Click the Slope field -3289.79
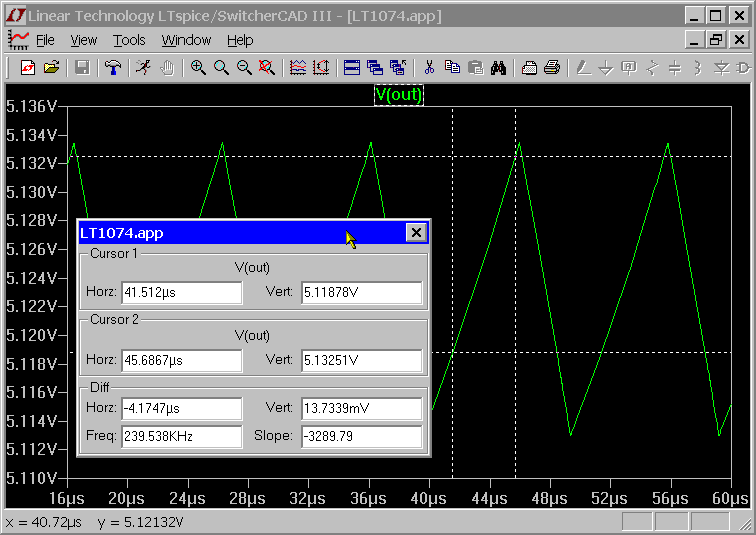Image resolution: width=756 pixels, height=535 pixels. [362, 436]
